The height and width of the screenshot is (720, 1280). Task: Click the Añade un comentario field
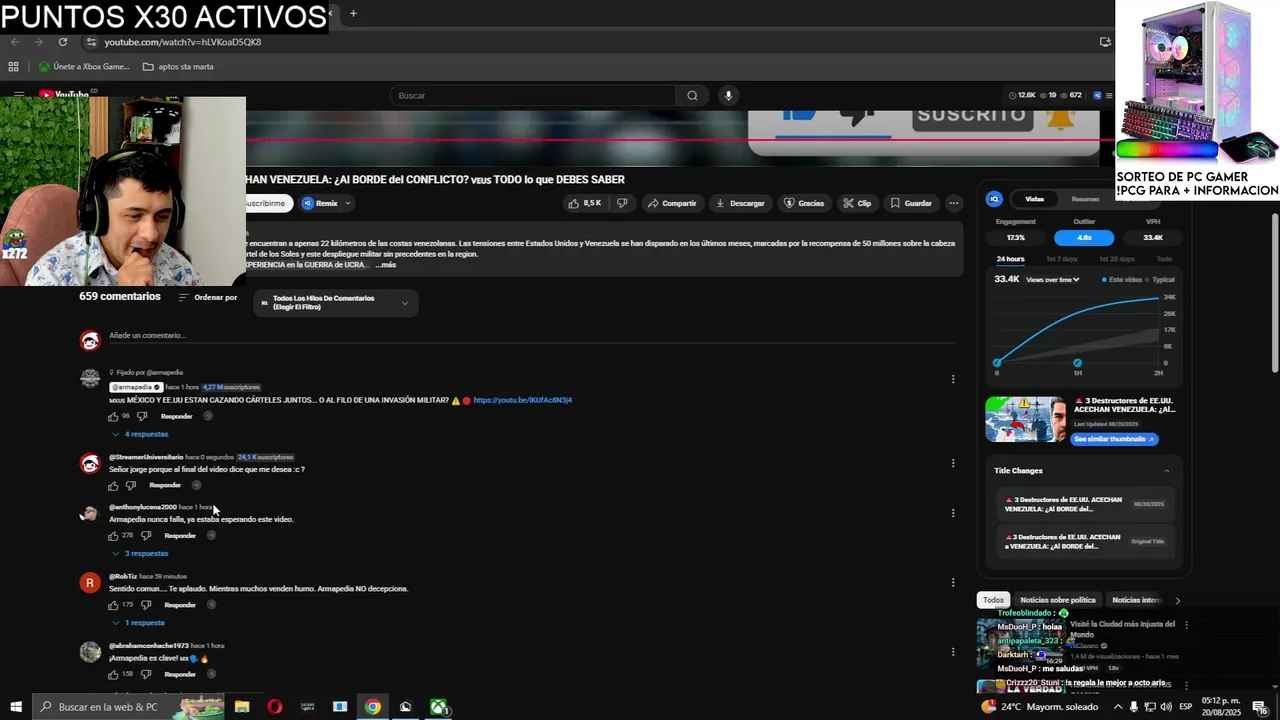(x=532, y=336)
